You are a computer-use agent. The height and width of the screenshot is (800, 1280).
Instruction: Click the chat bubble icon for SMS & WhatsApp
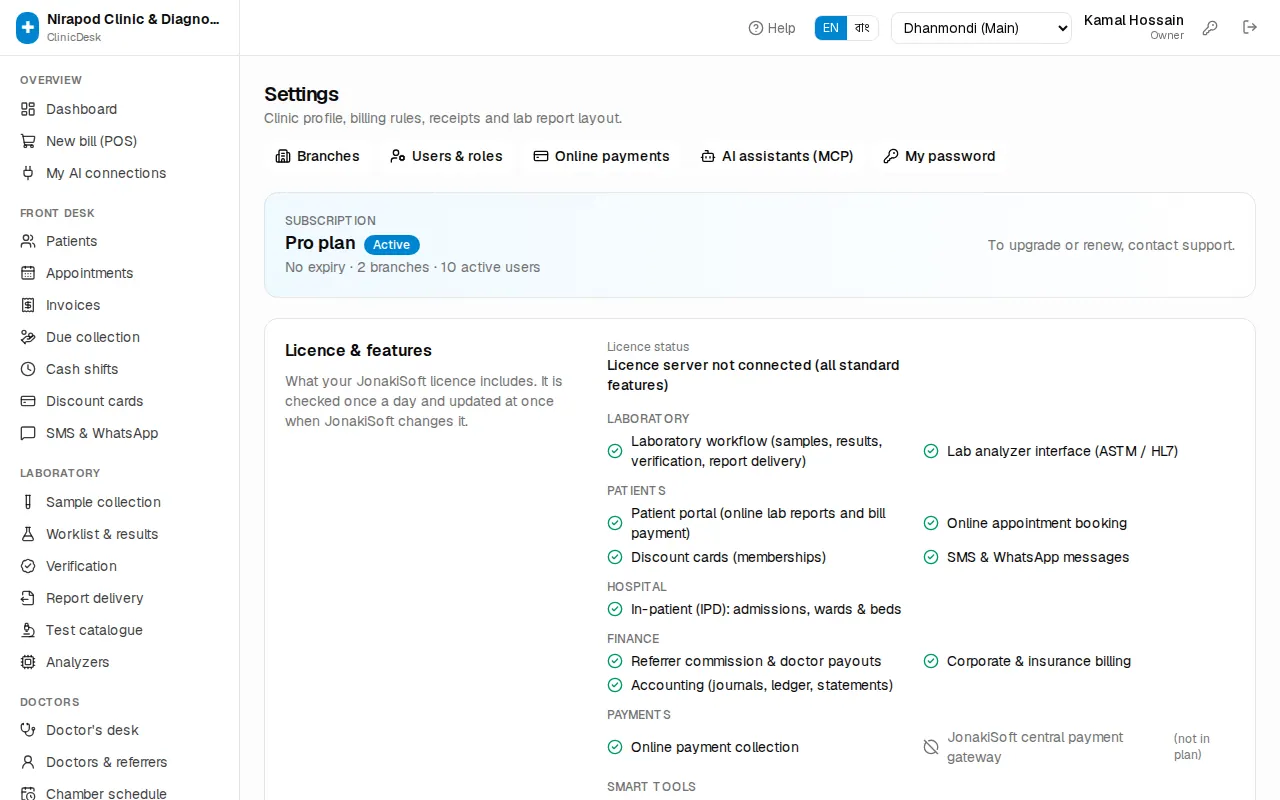28,433
